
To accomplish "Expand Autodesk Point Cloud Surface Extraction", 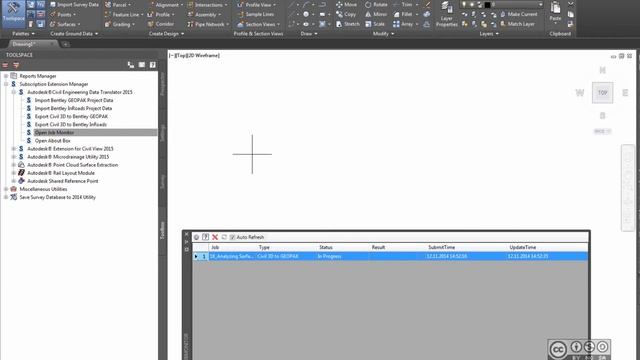I will [14, 165].
